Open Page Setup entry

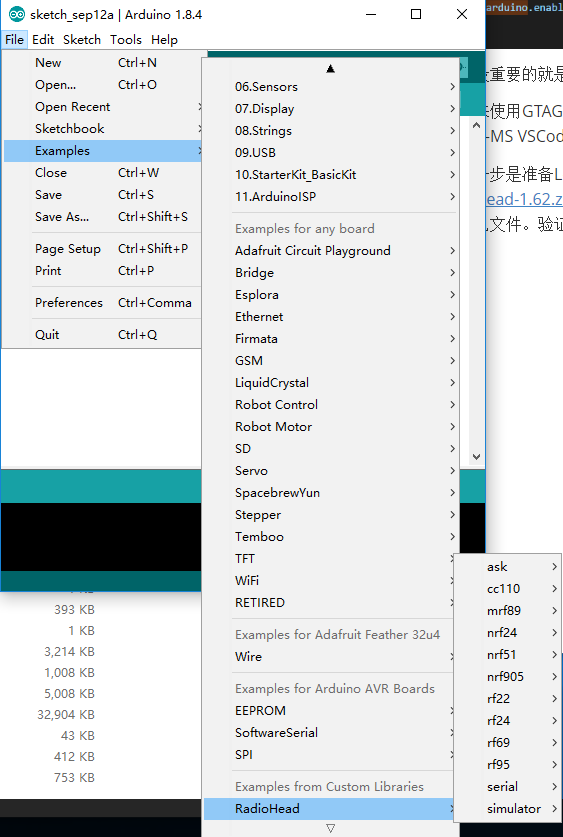click(102, 248)
